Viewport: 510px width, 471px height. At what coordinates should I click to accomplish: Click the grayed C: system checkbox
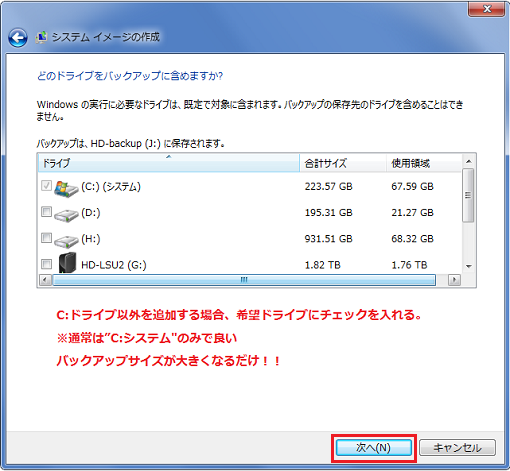click(x=46, y=185)
